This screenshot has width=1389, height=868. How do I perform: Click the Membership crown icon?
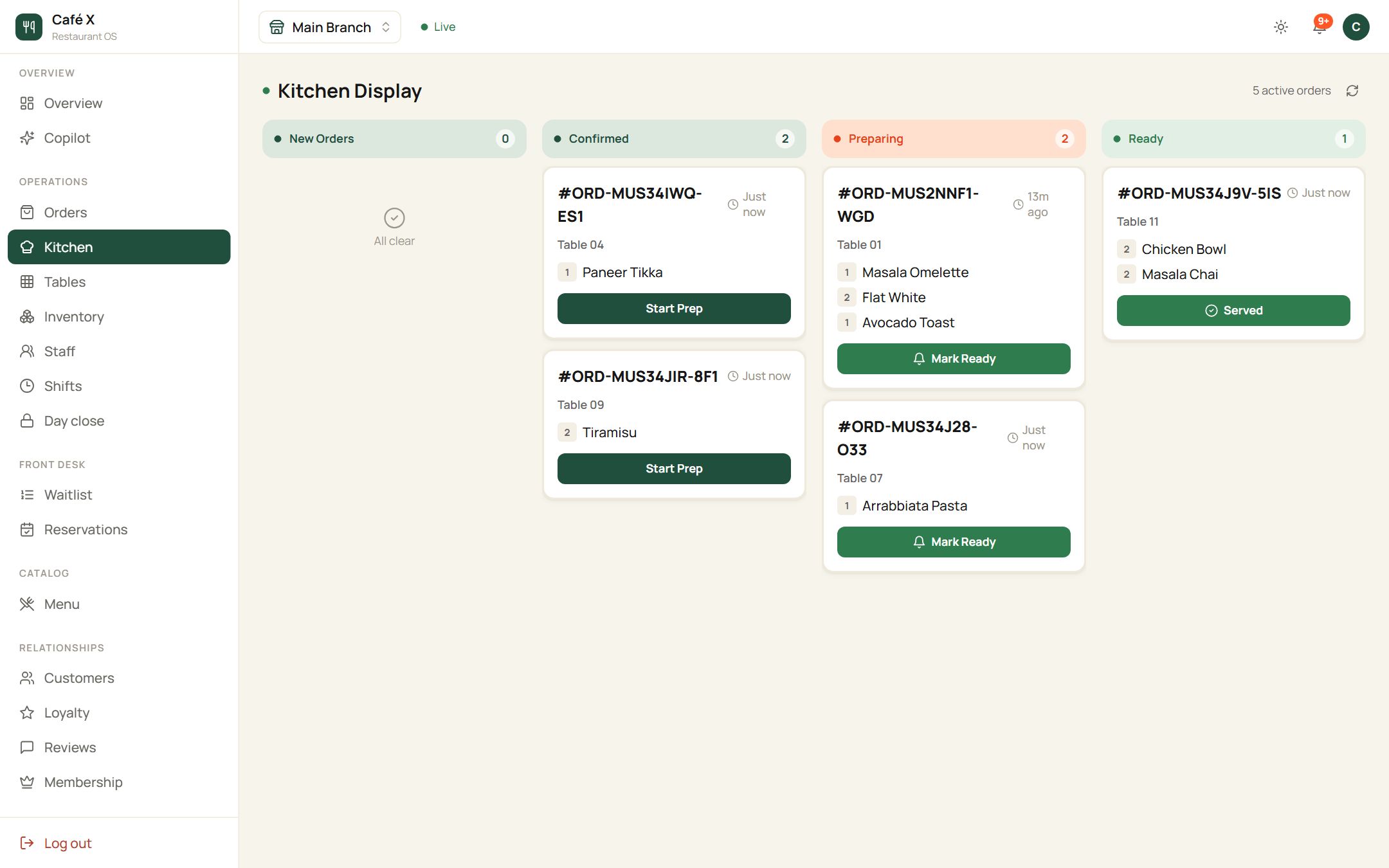click(27, 782)
